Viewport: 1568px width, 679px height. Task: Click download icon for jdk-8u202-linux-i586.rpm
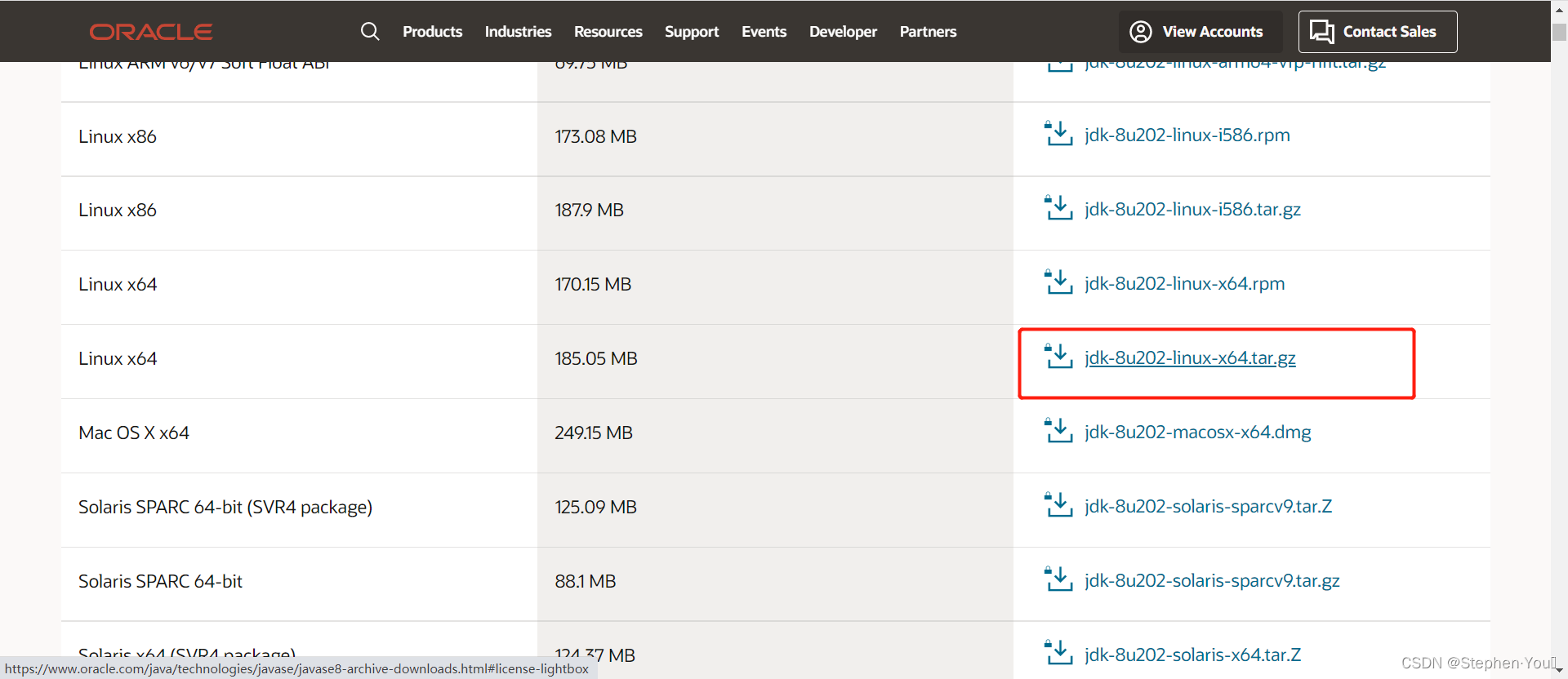[1059, 133]
